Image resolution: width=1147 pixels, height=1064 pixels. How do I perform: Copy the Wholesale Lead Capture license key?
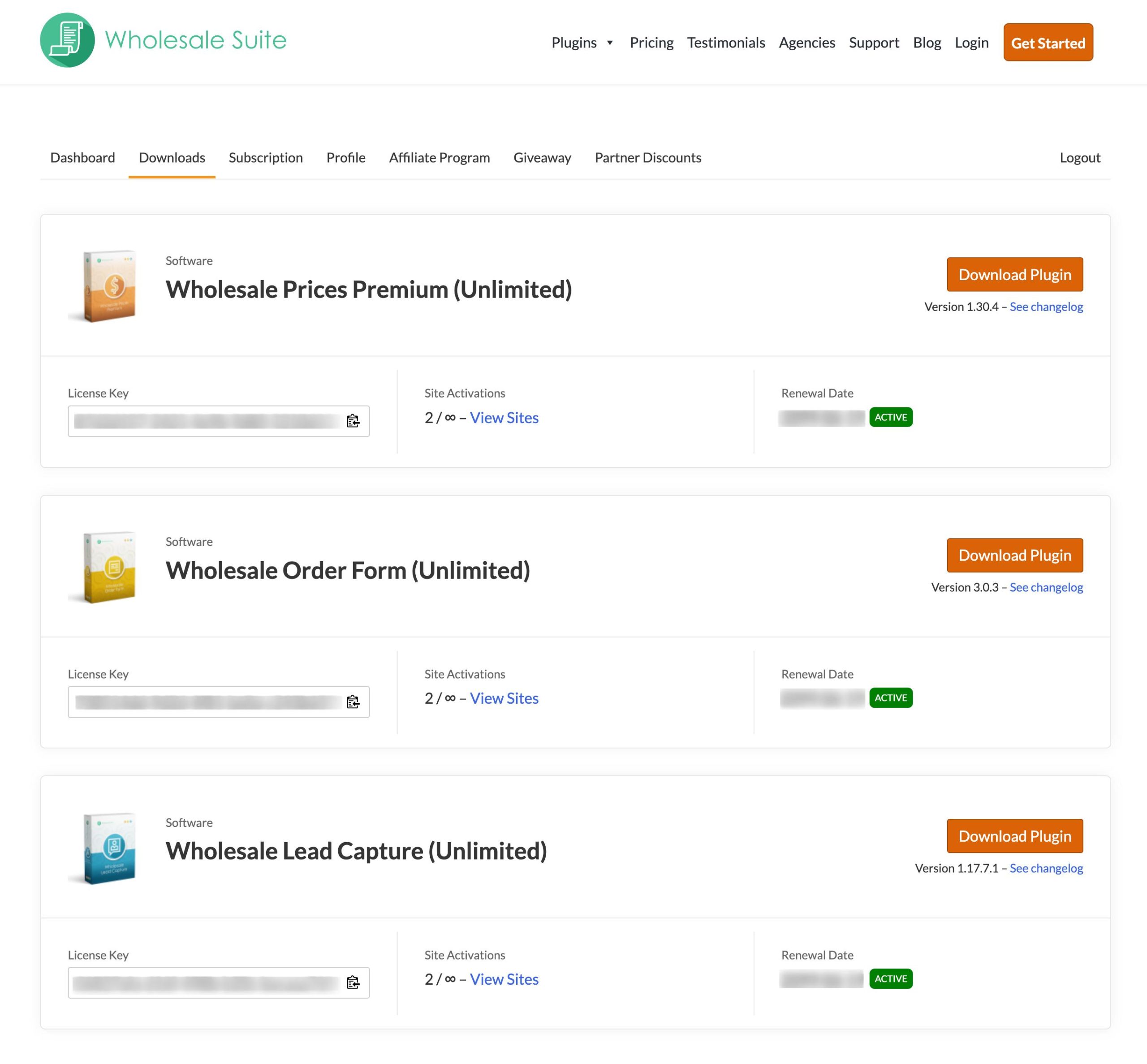tap(353, 983)
